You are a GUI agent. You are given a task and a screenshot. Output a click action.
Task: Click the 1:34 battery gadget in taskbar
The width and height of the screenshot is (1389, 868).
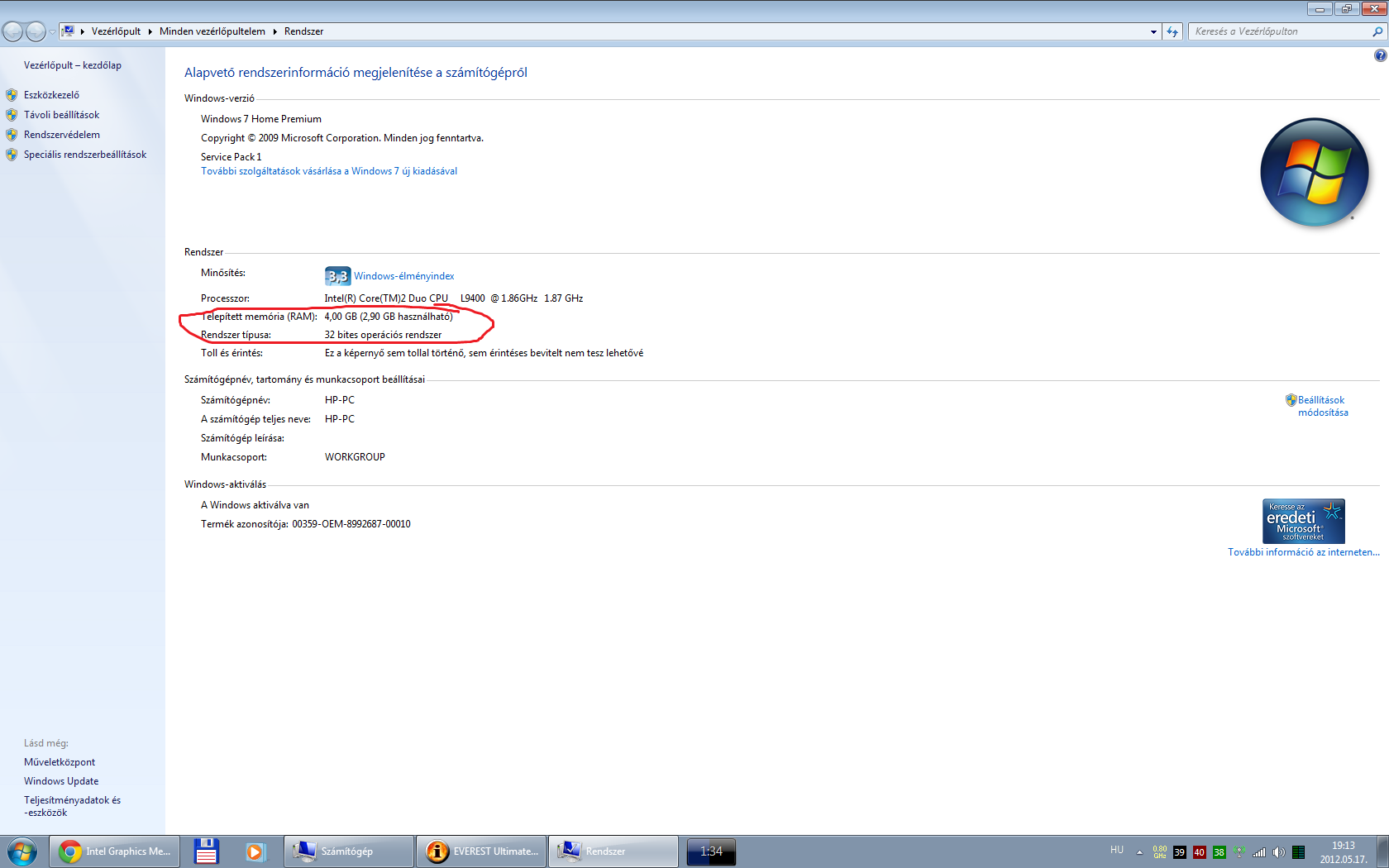coord(711,851)
